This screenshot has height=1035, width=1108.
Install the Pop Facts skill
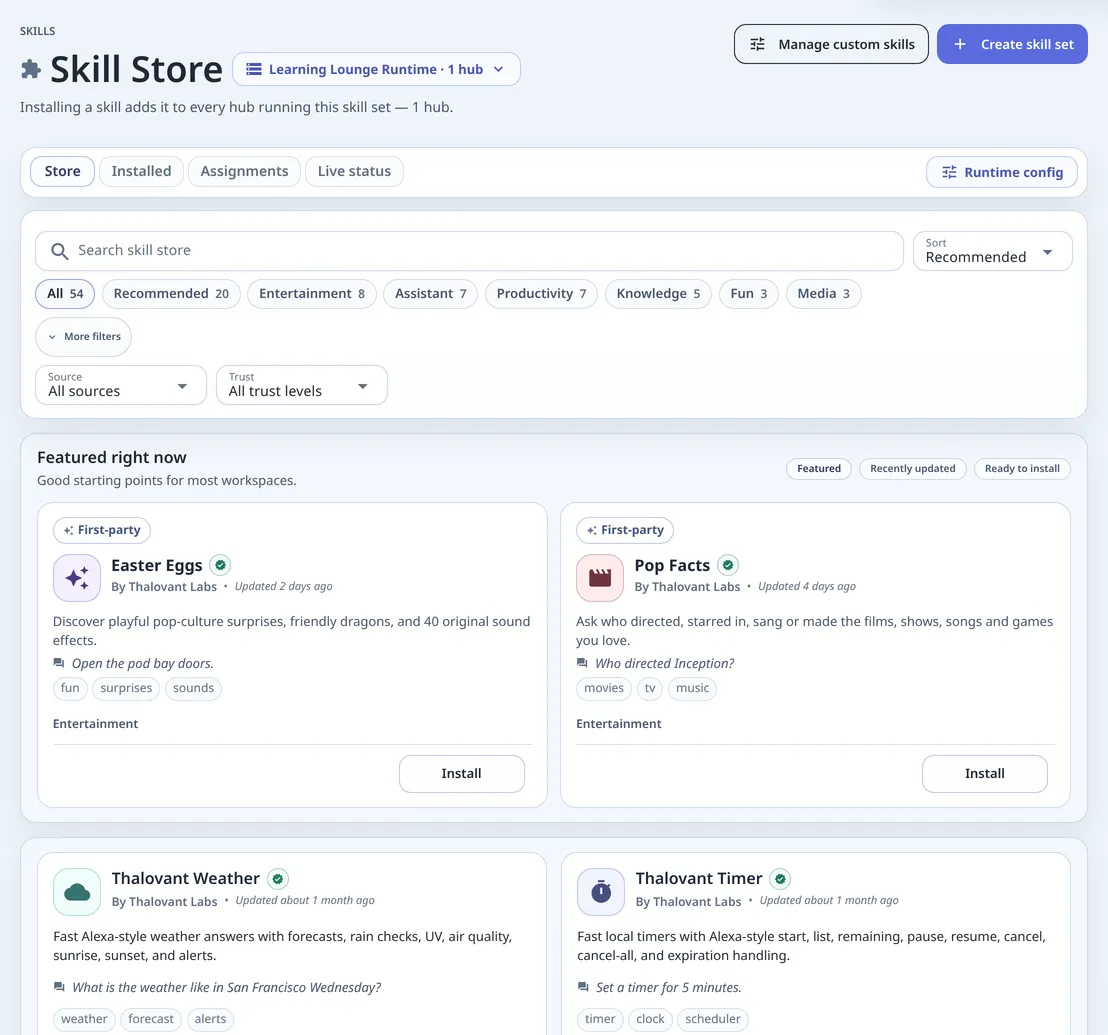pos(984,774)
